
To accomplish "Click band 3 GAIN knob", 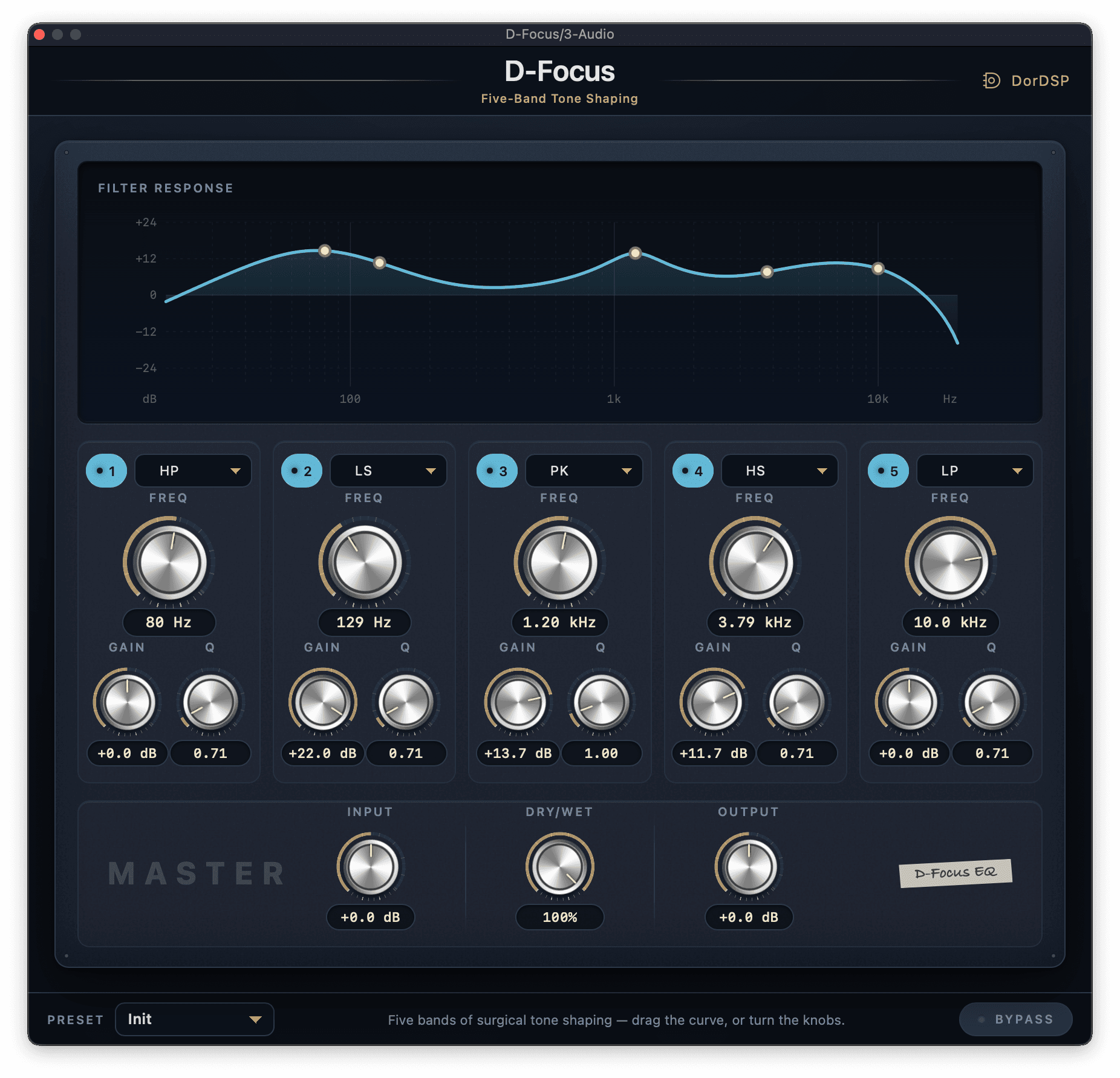I will coord(518,702).
